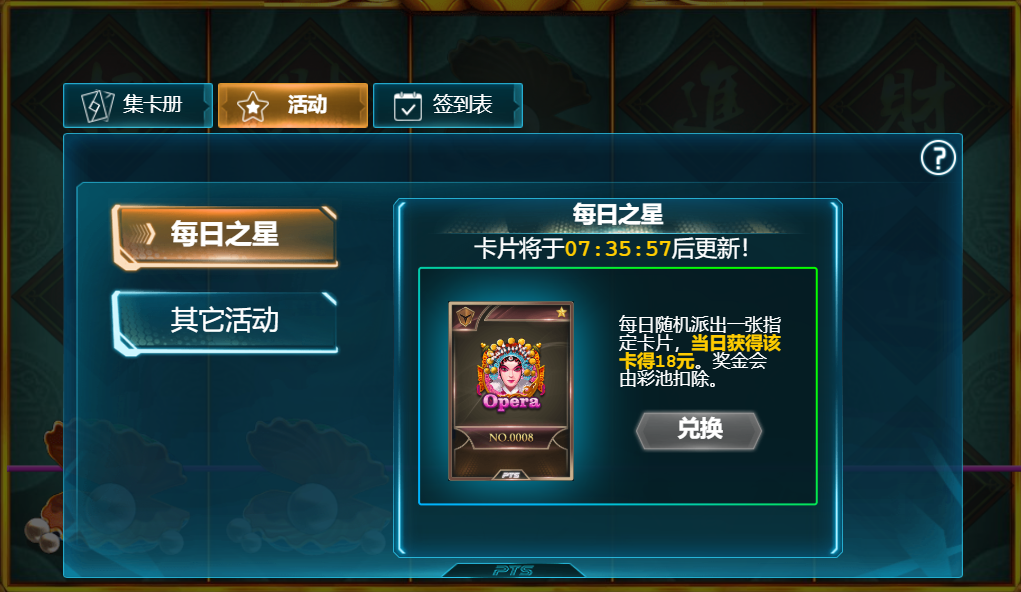
Task: Click the Opera character portrait on the card
Action: tap(511, 374)
